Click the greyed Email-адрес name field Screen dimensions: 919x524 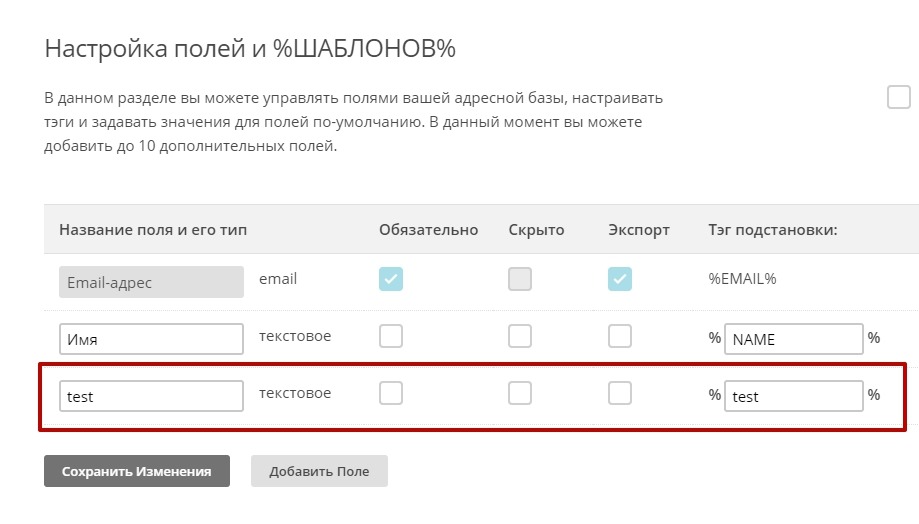pos(151,282)
